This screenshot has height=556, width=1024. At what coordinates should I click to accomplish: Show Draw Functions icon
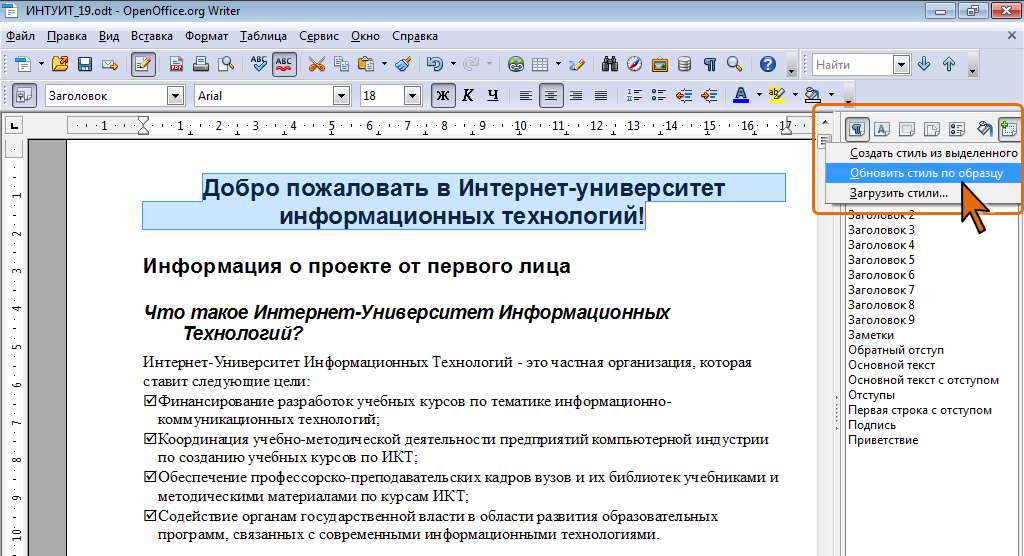pos(577,64)
